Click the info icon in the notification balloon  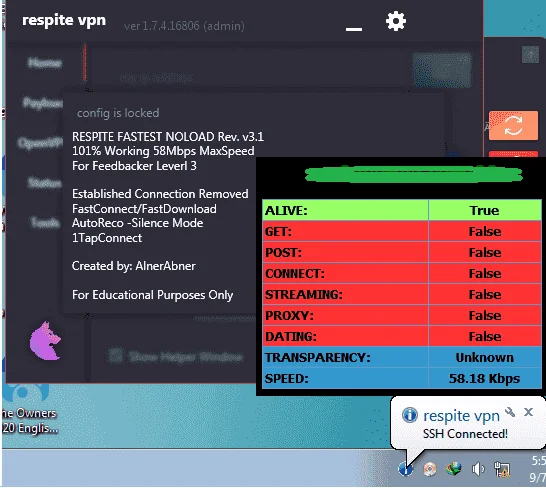410,415
